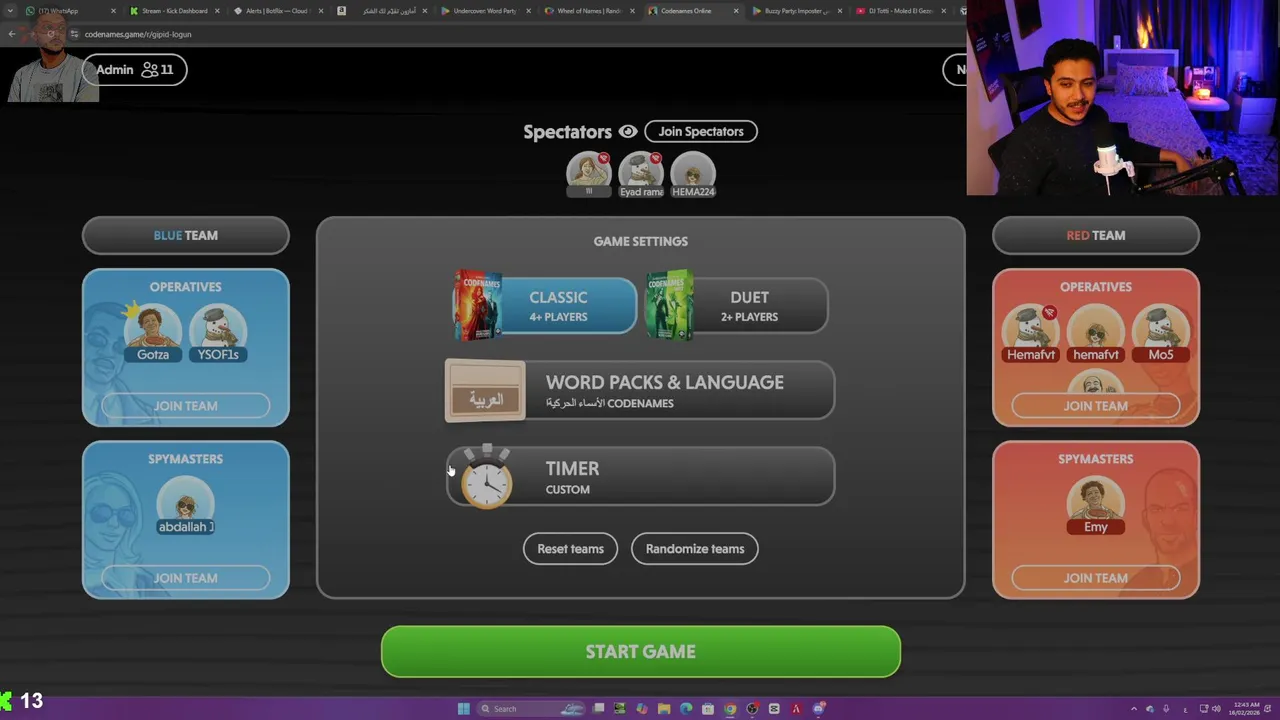Click the first spectator's avatar
This screenshot has height=720, width=1280.
(x=589, y=172)
